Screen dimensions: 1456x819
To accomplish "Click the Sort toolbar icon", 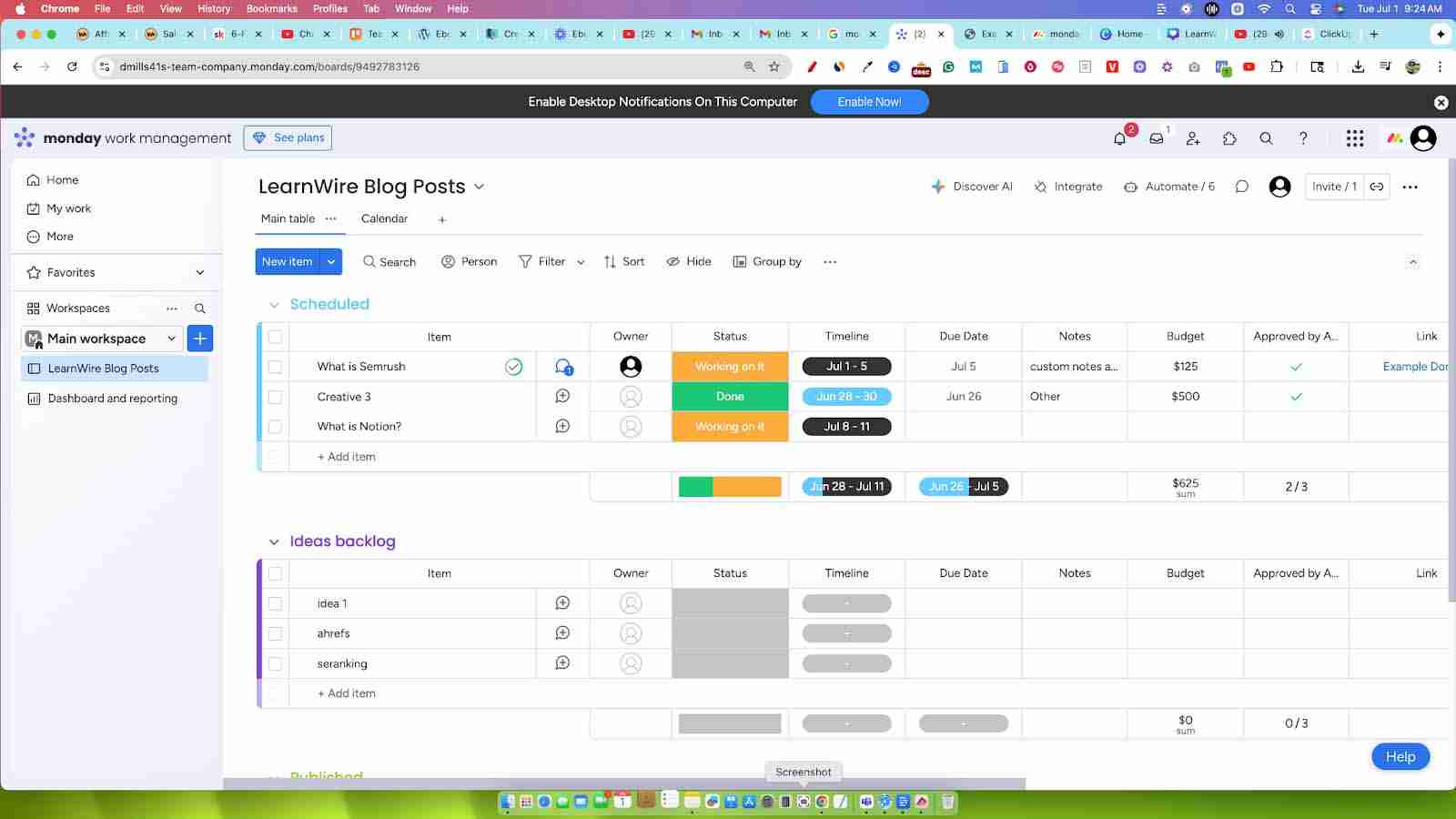I will click(x=623, y=261).
